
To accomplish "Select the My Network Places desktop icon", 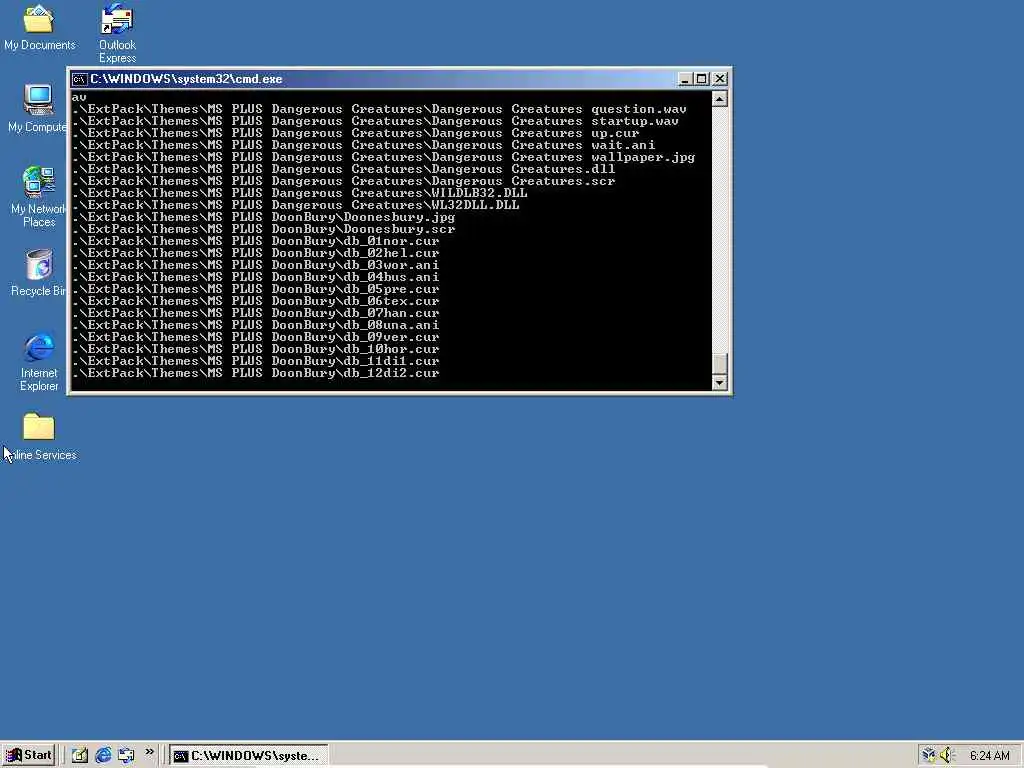I will tap(38, 197).
